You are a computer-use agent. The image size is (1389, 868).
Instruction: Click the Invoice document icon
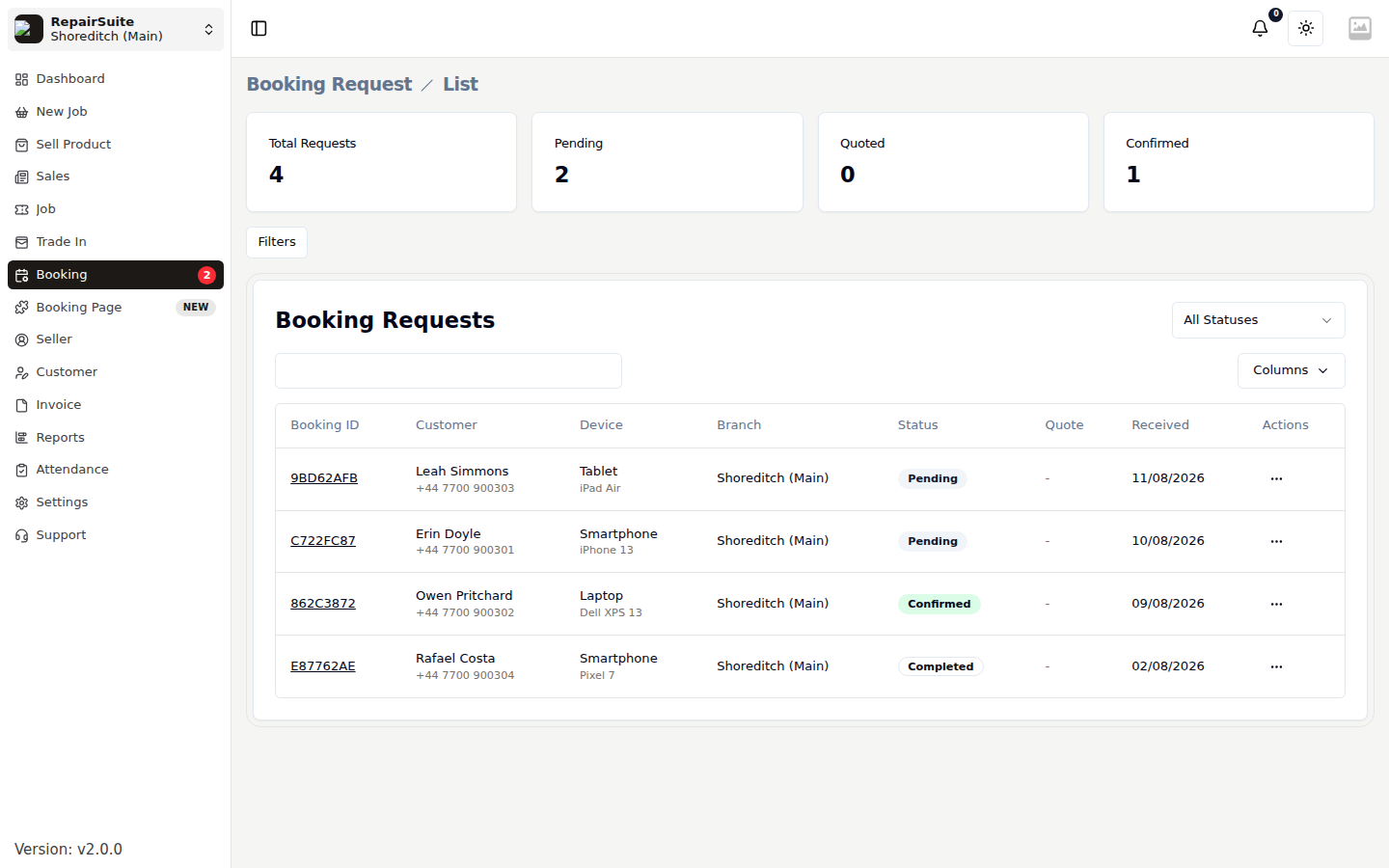pyautogui.click(x=21, y=405)
